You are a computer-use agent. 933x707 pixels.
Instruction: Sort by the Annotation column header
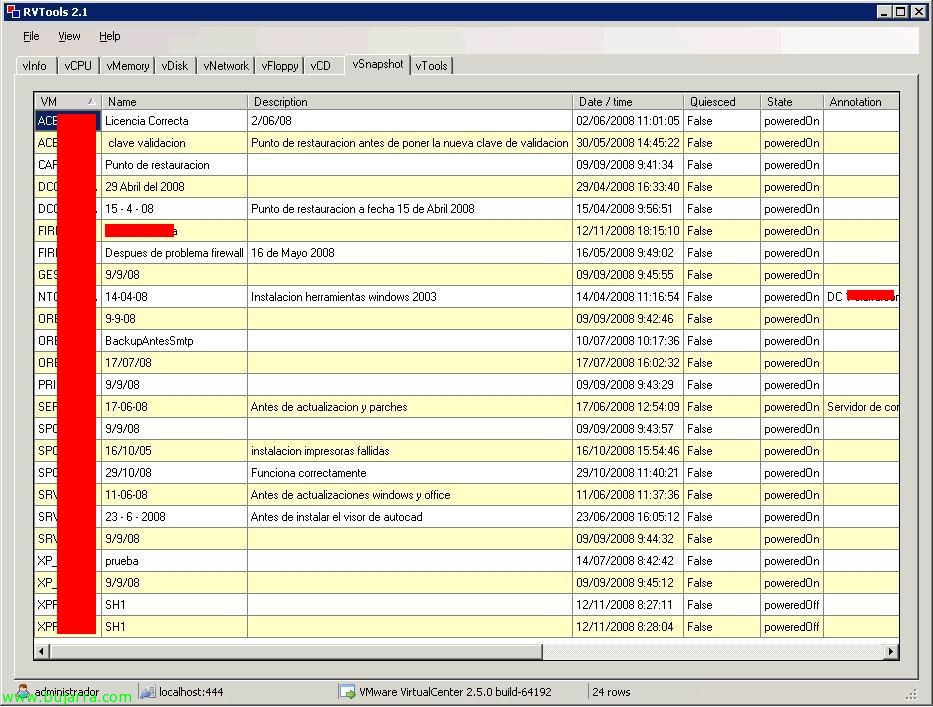(x=861, y=102)
